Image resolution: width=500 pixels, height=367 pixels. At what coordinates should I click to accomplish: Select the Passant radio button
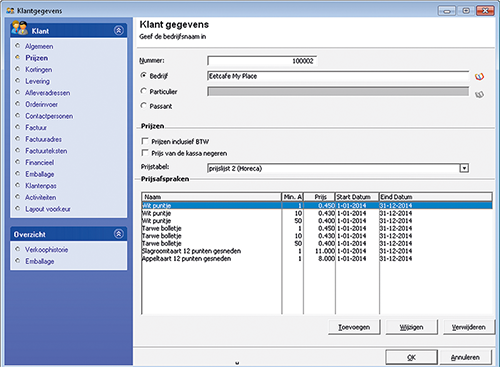[x=144, y=106]
